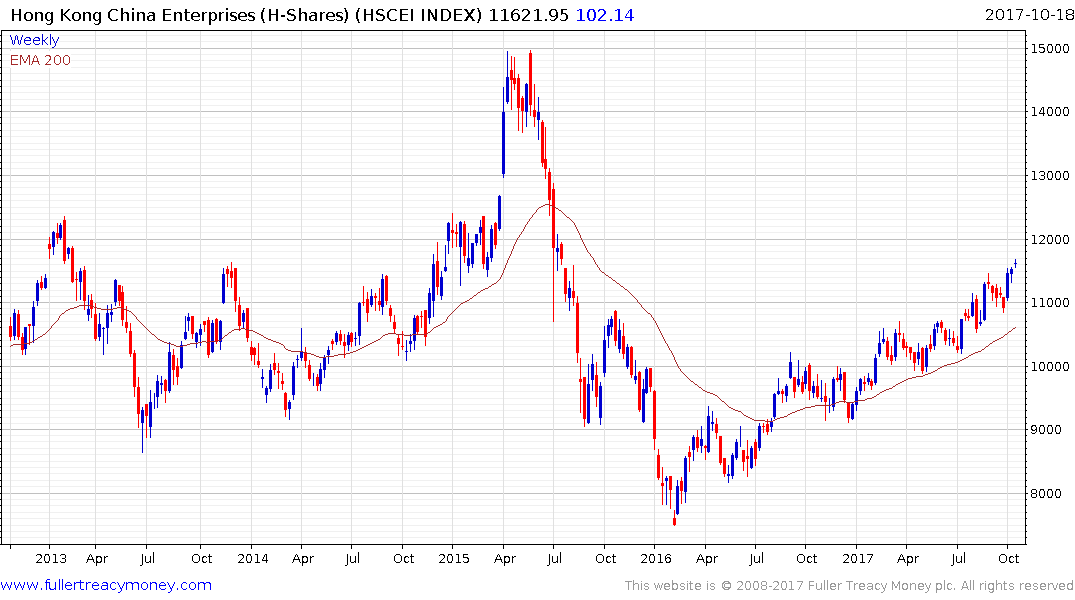This screenshot has width=1075, height=600.
Task: Click the 15000 price axis label
Action: (x=1047, y=48)
